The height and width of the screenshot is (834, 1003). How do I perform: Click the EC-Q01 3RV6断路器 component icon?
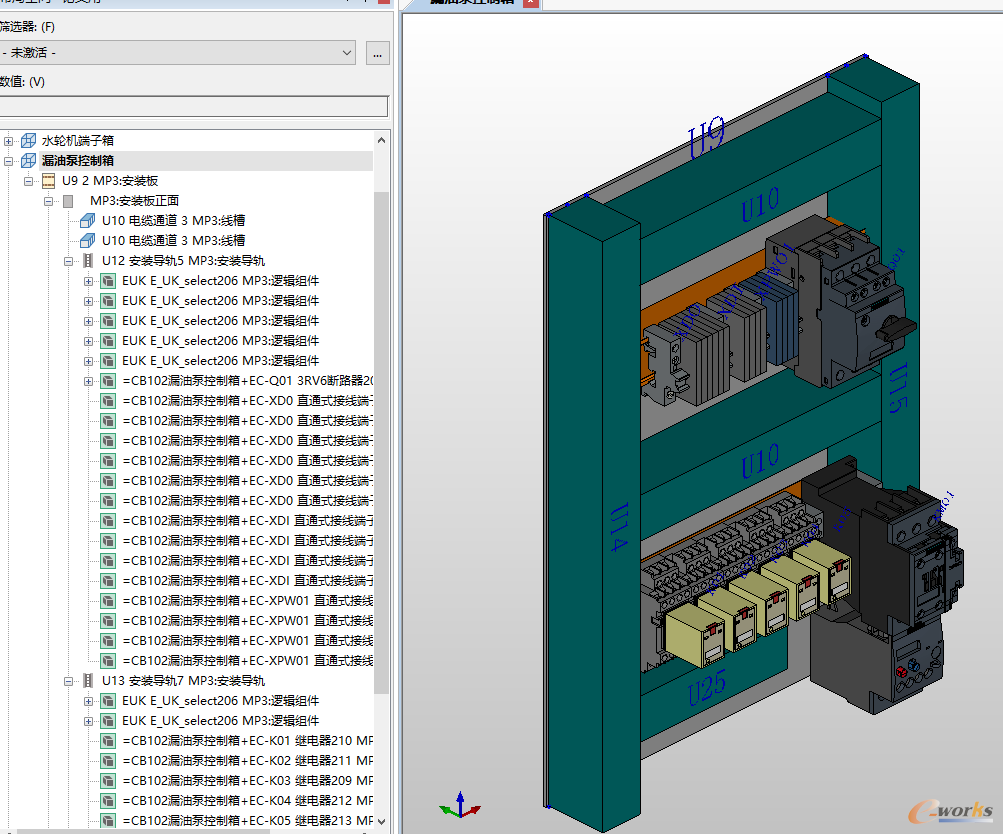pos(108,381)
